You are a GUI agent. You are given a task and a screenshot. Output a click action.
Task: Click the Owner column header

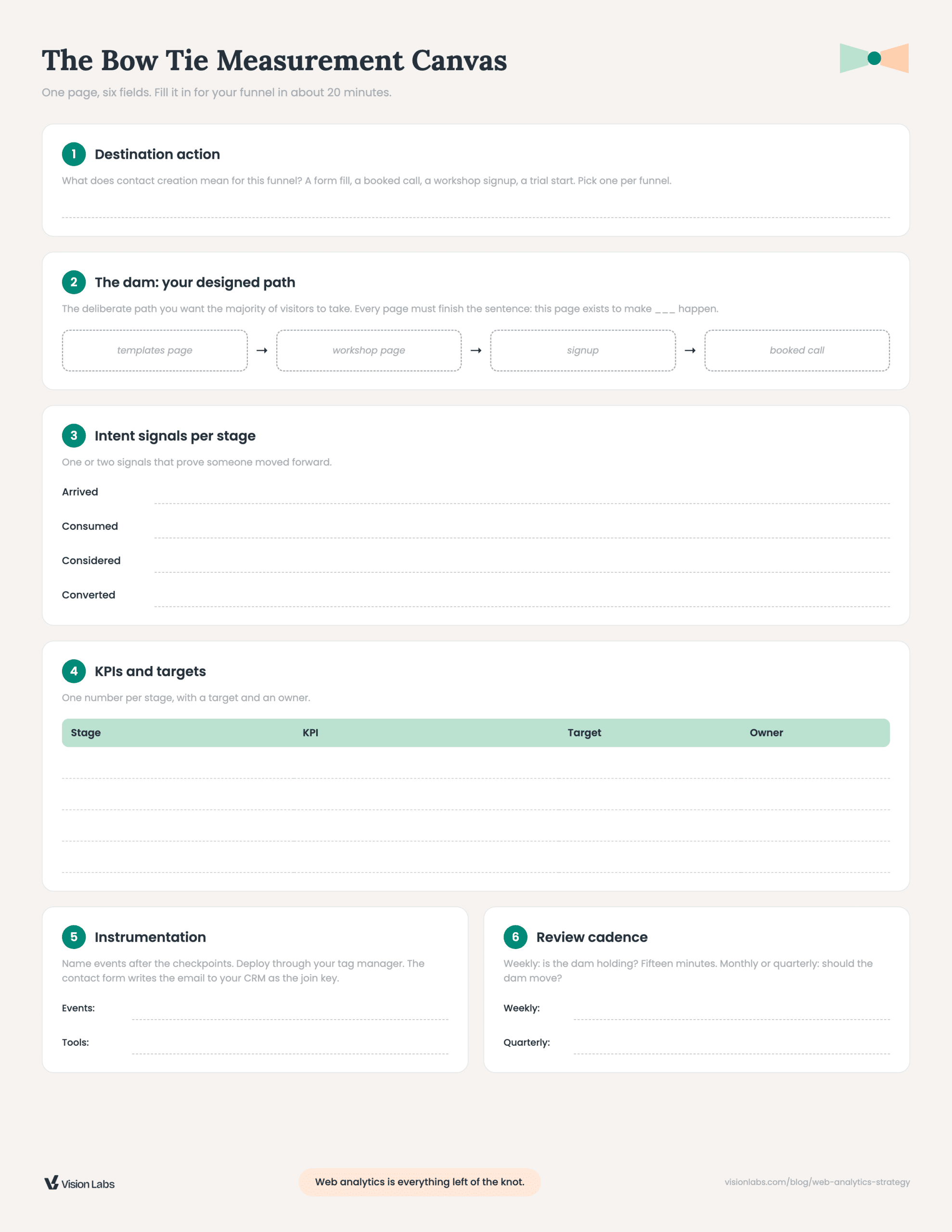click(x=766, y=733)
